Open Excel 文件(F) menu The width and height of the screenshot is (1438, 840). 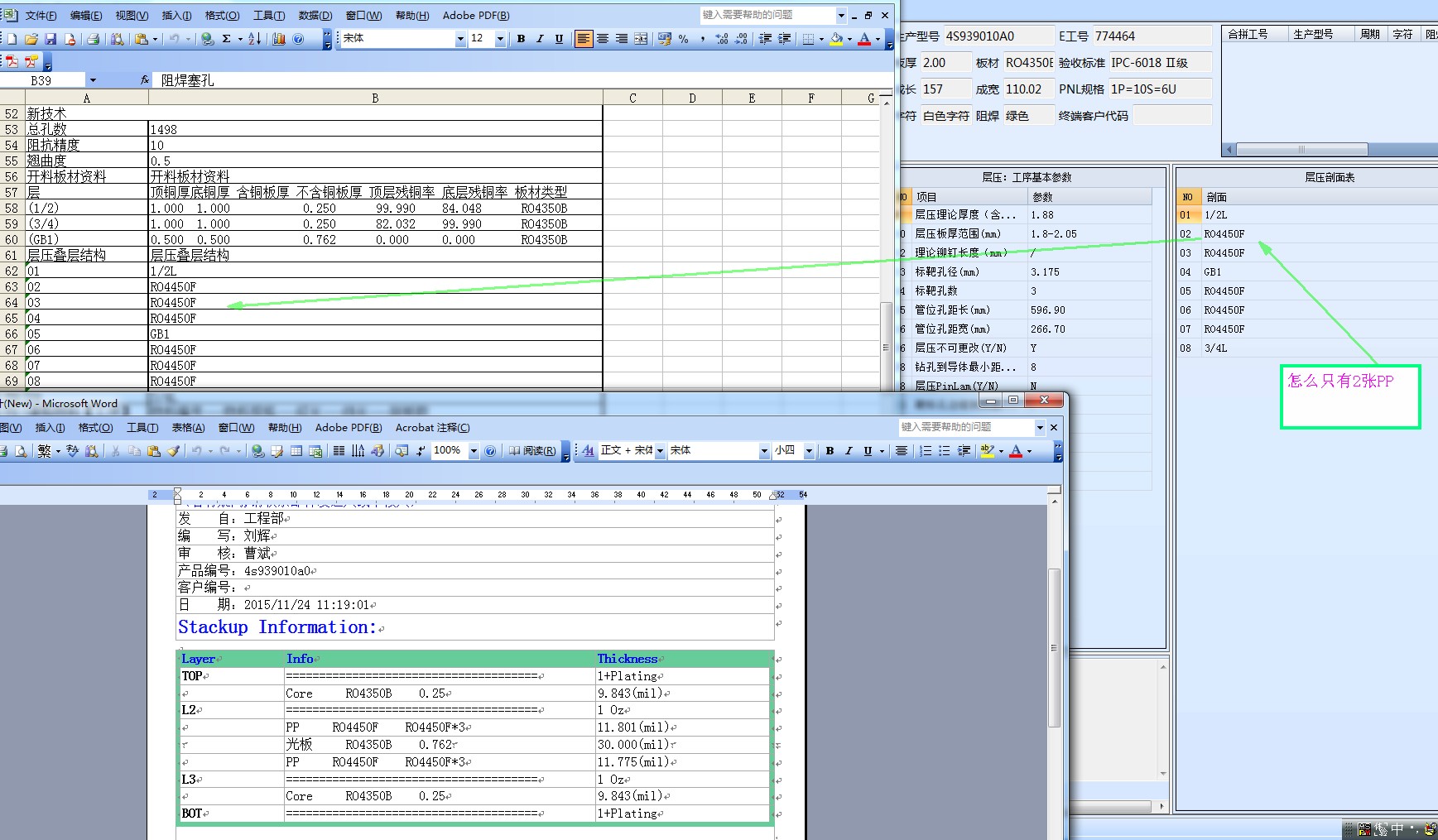pos(41,16)
